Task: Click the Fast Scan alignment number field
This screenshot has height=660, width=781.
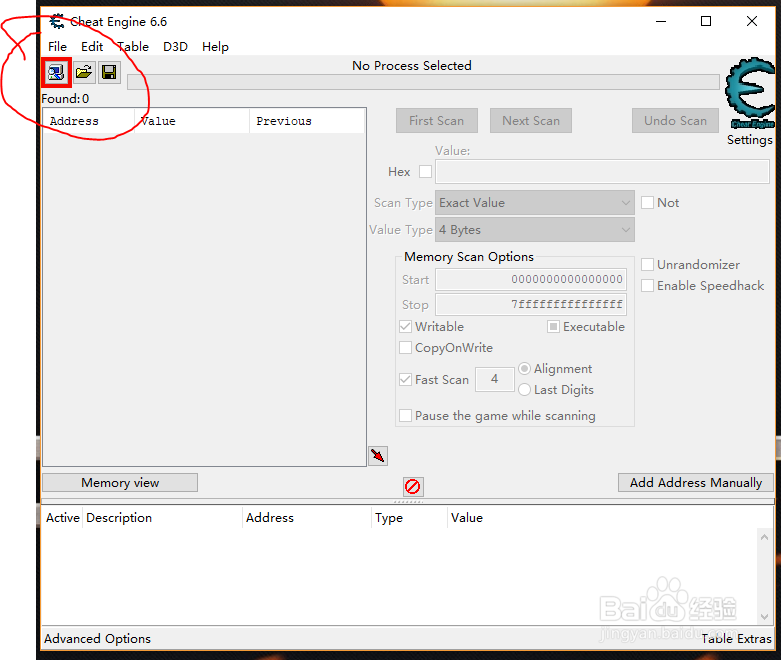Action: point(495,380)
